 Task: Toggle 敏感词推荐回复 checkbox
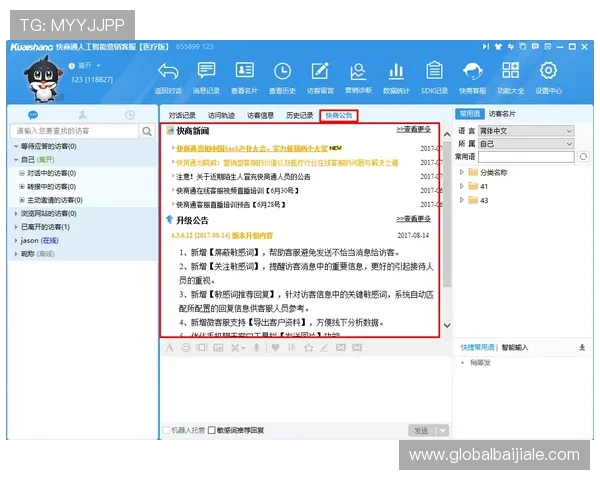point(212,430)
